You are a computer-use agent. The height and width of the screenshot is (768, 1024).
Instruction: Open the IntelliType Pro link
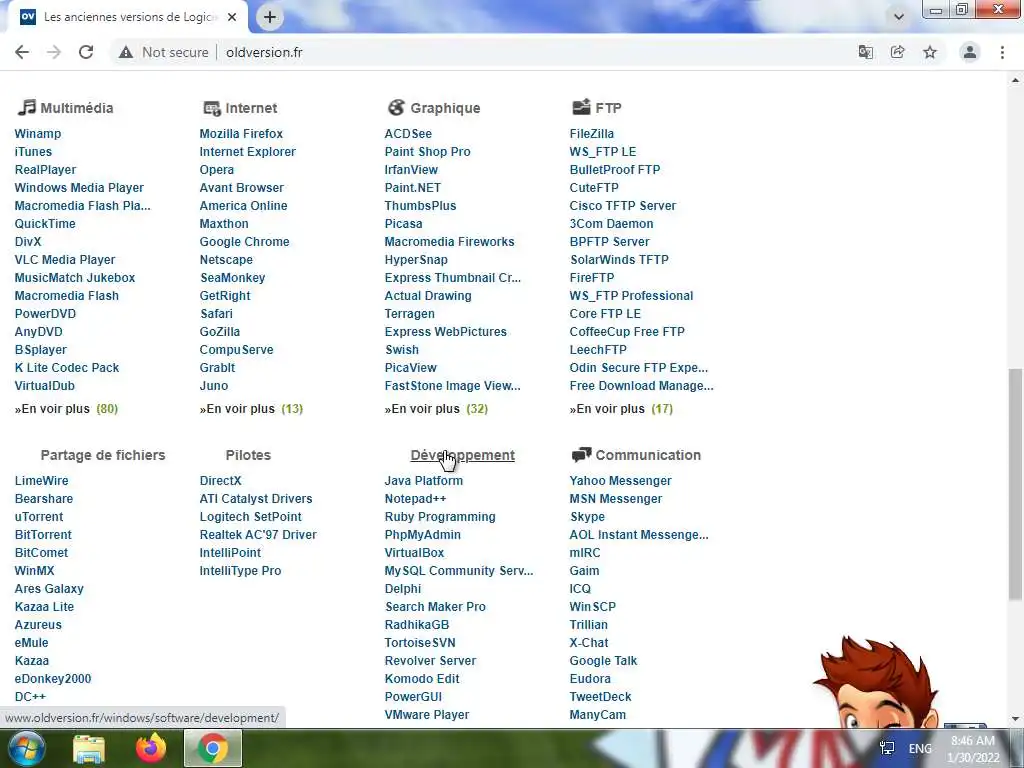[x=240, y=571]
